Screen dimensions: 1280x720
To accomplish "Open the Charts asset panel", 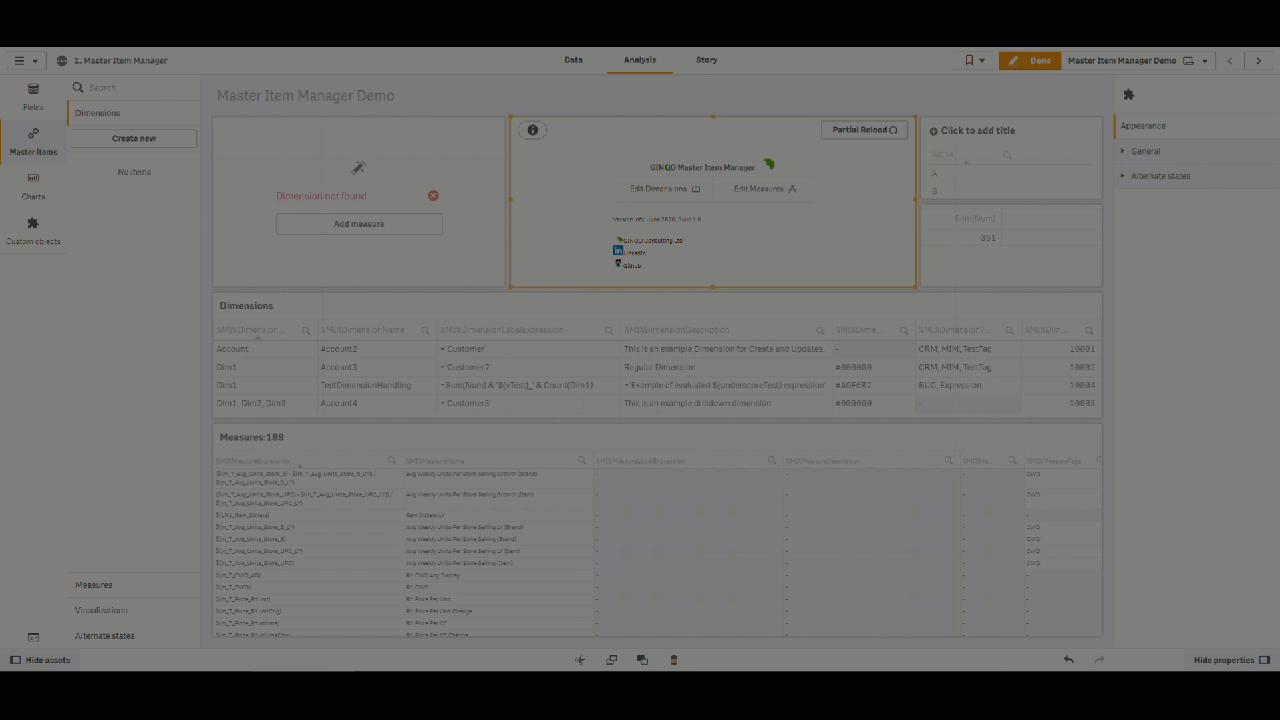I will [33, 186].
